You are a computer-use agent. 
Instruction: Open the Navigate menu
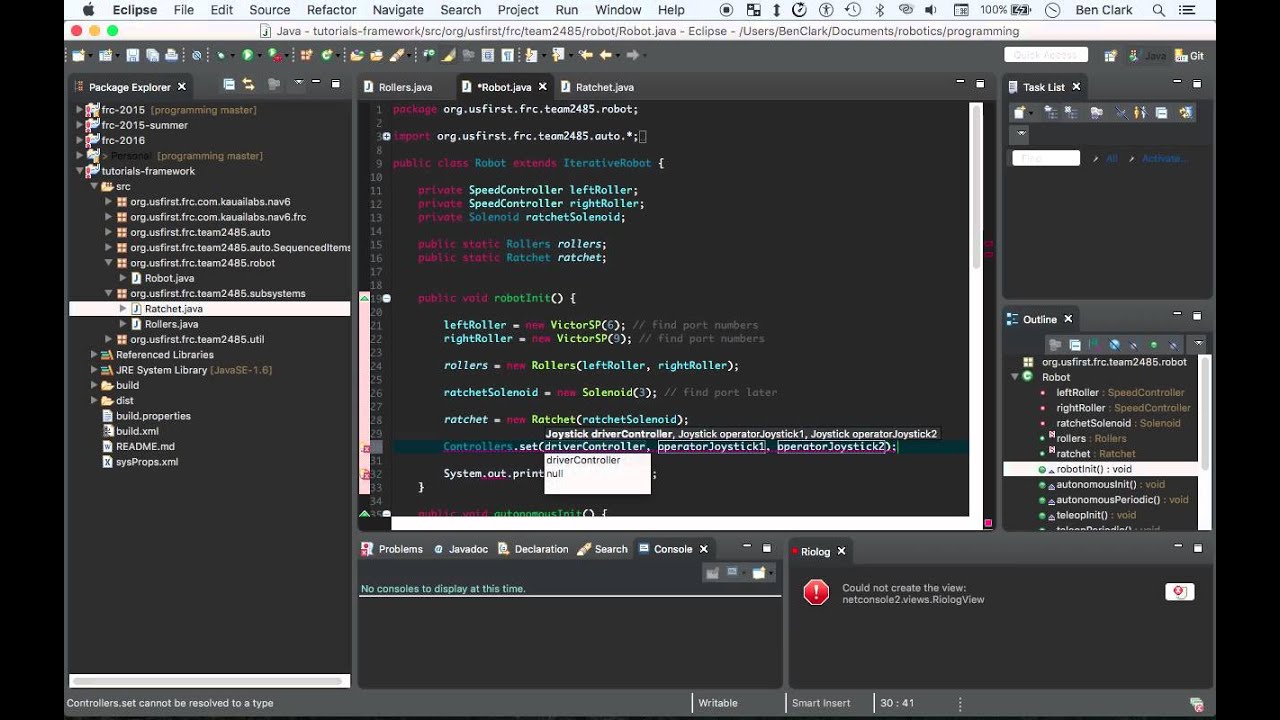click(398, 10)
